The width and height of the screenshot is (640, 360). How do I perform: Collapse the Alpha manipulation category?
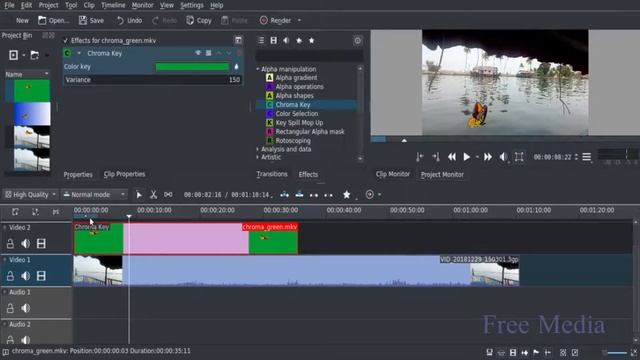tap(258, 69)
